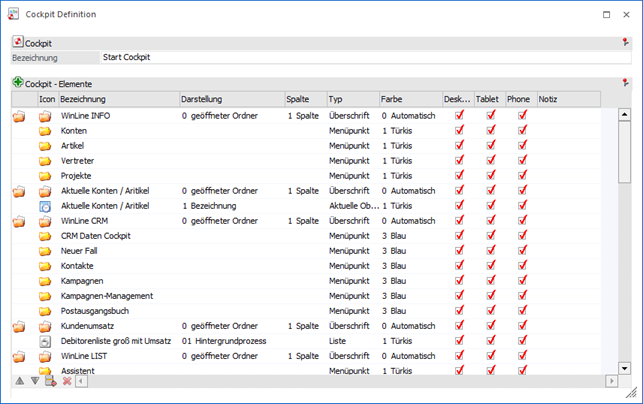Click the pin icon on the Cockpit section
The height and width of the screenshot is (404, 643).
(x=625, y=43)
